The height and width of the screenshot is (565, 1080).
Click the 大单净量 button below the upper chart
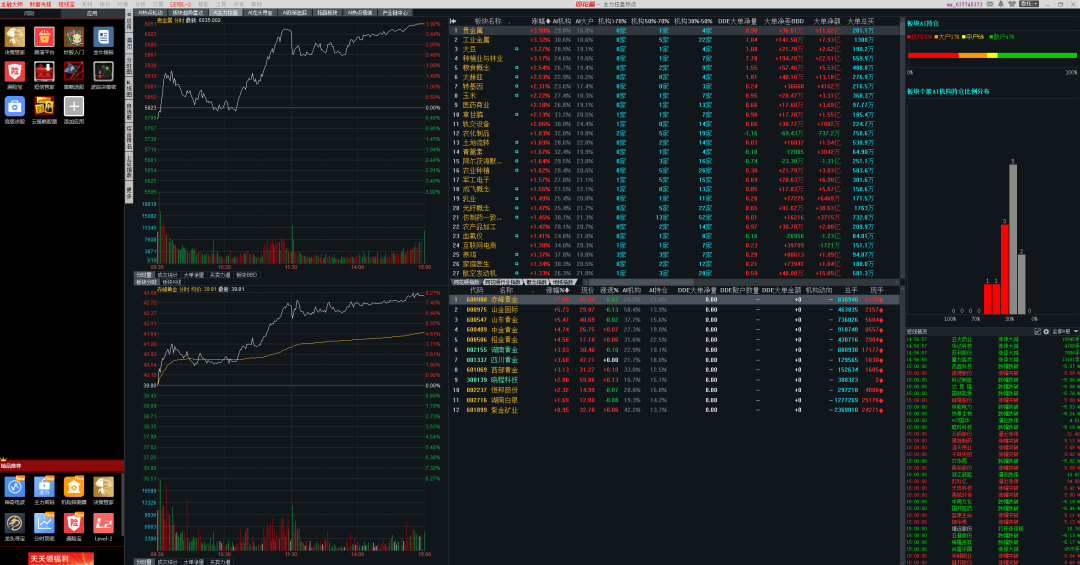192,274
